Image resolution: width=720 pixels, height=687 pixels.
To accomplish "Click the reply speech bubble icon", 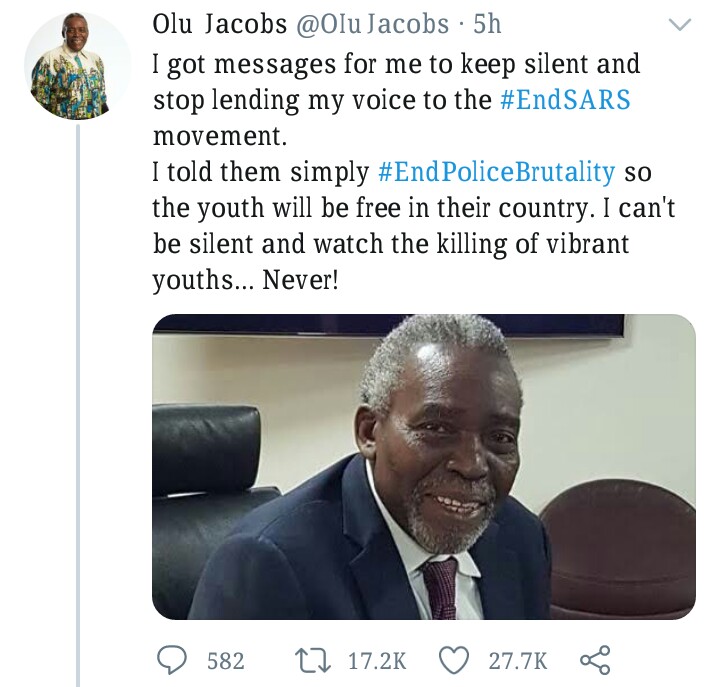I will [x=174, y=660].
